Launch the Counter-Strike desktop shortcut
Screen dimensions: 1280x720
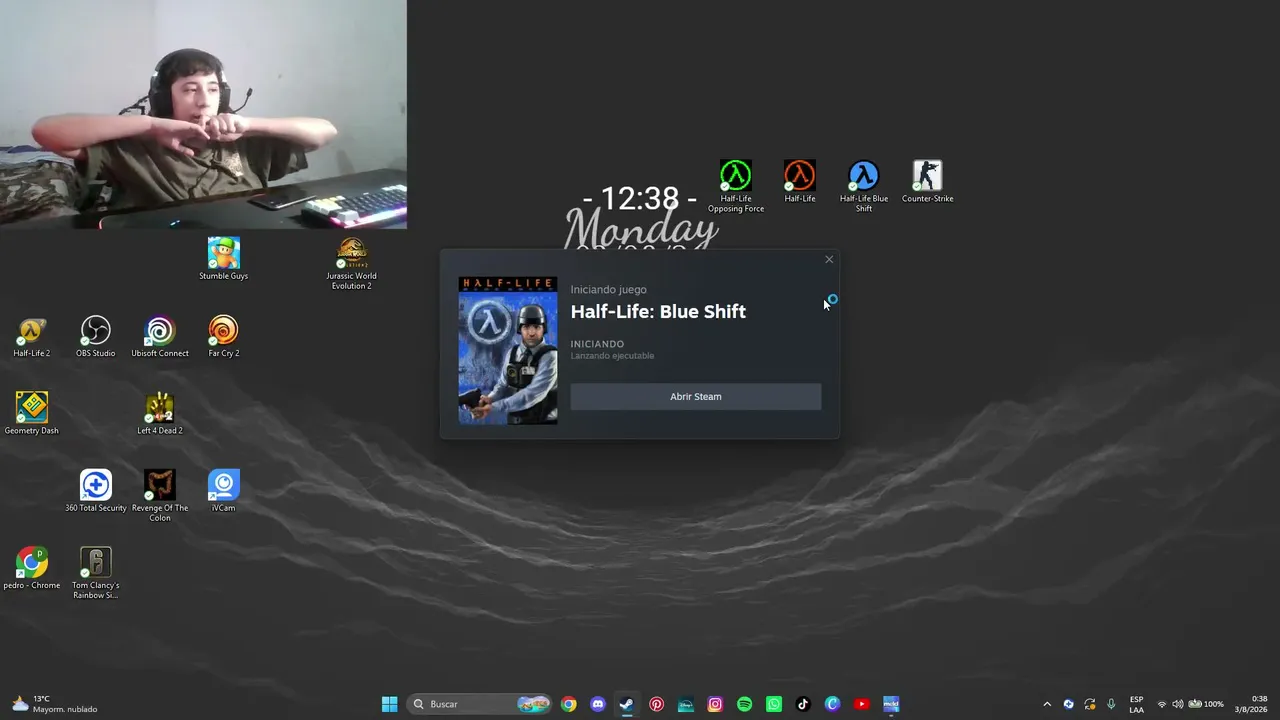(x=928, y=181)
